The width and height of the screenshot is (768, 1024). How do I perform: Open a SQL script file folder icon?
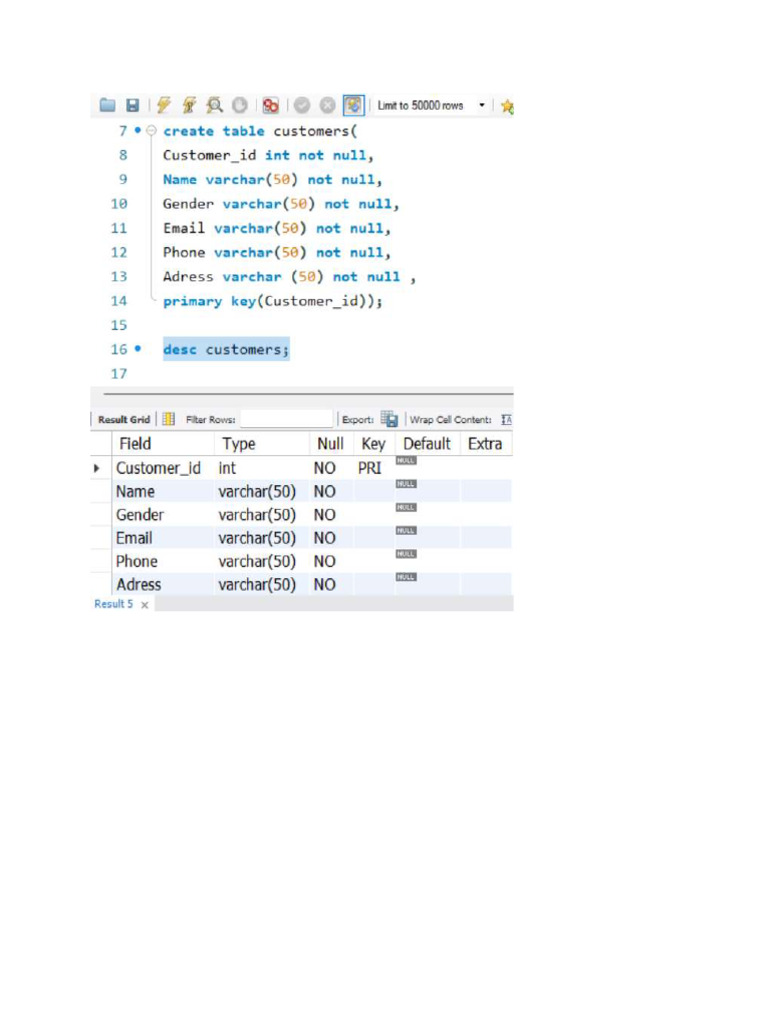(108, 105)
